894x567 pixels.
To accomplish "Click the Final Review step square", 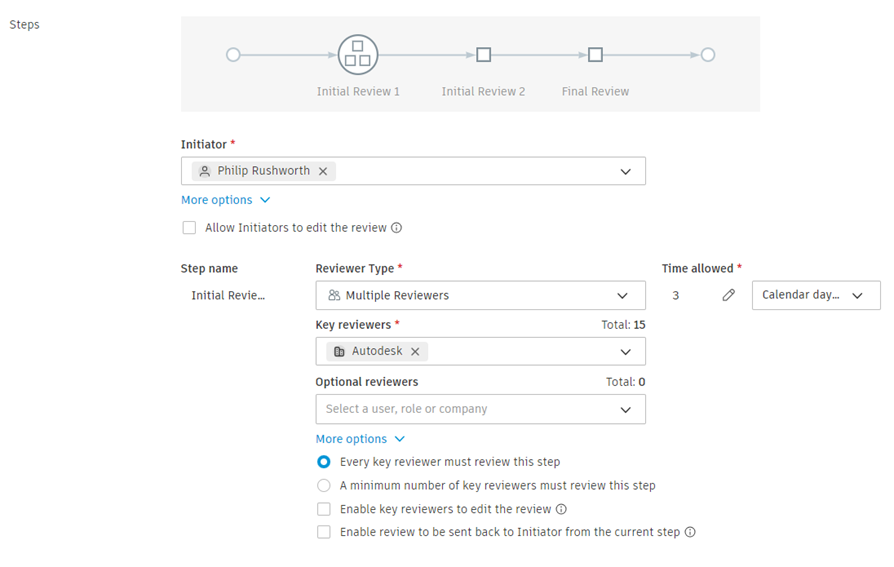I will (595, 55).
